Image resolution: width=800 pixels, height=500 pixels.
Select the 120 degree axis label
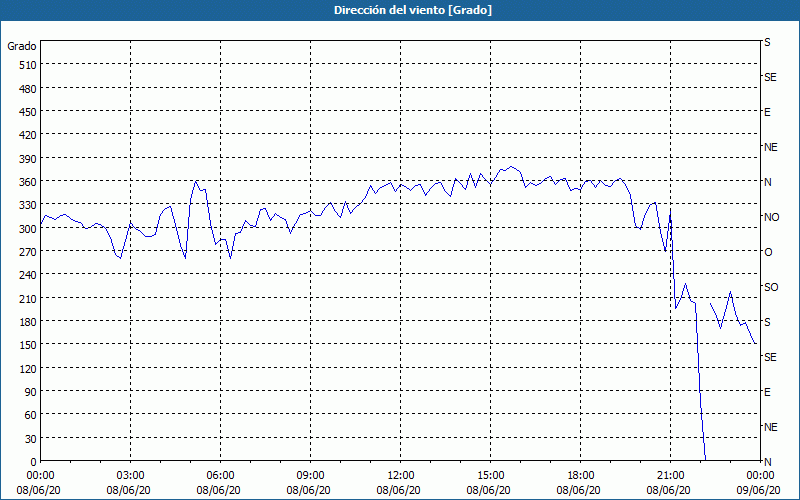click(x=28, y=369)
